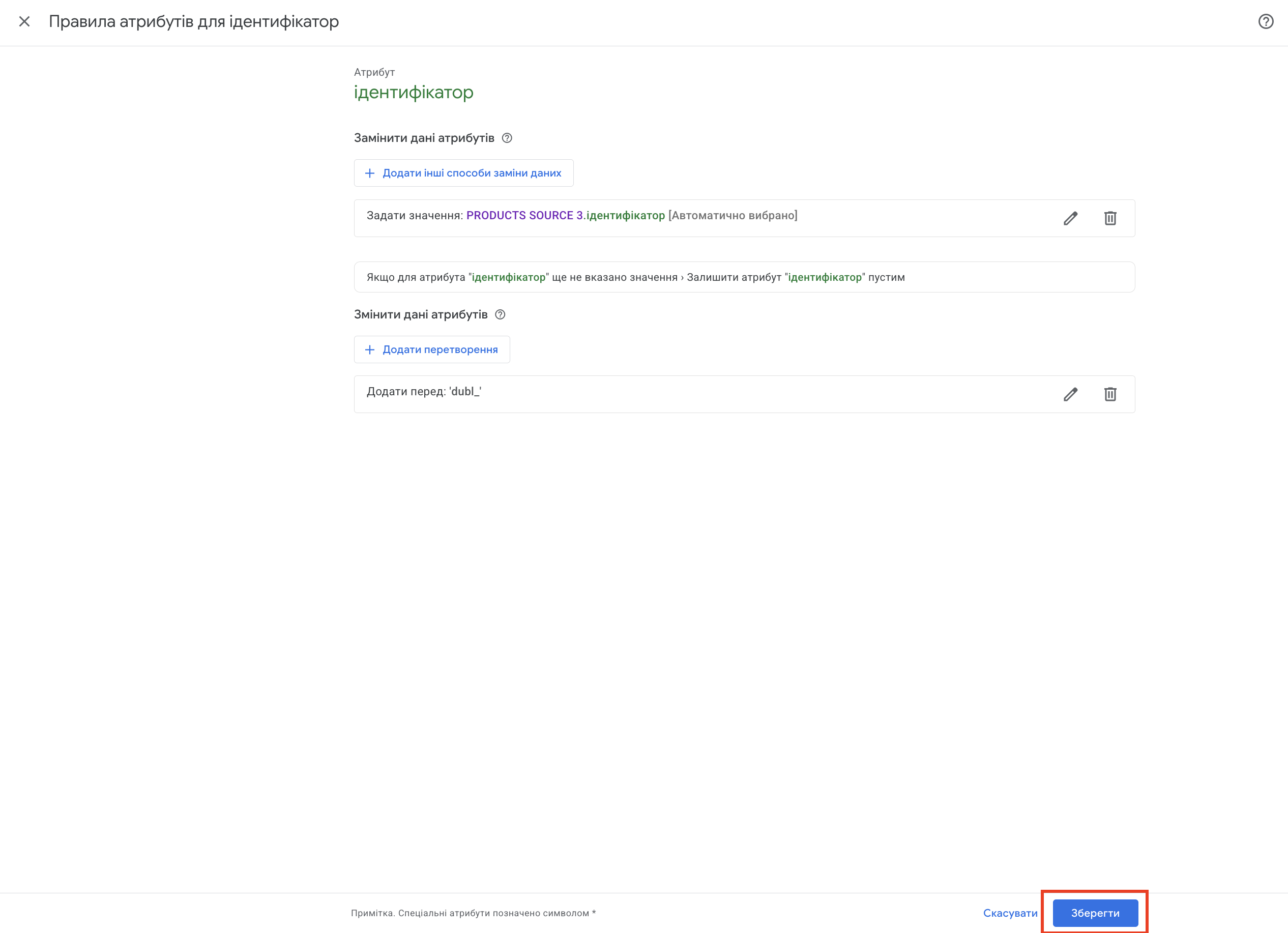Click the Скасувати link

coord(1010,913)
